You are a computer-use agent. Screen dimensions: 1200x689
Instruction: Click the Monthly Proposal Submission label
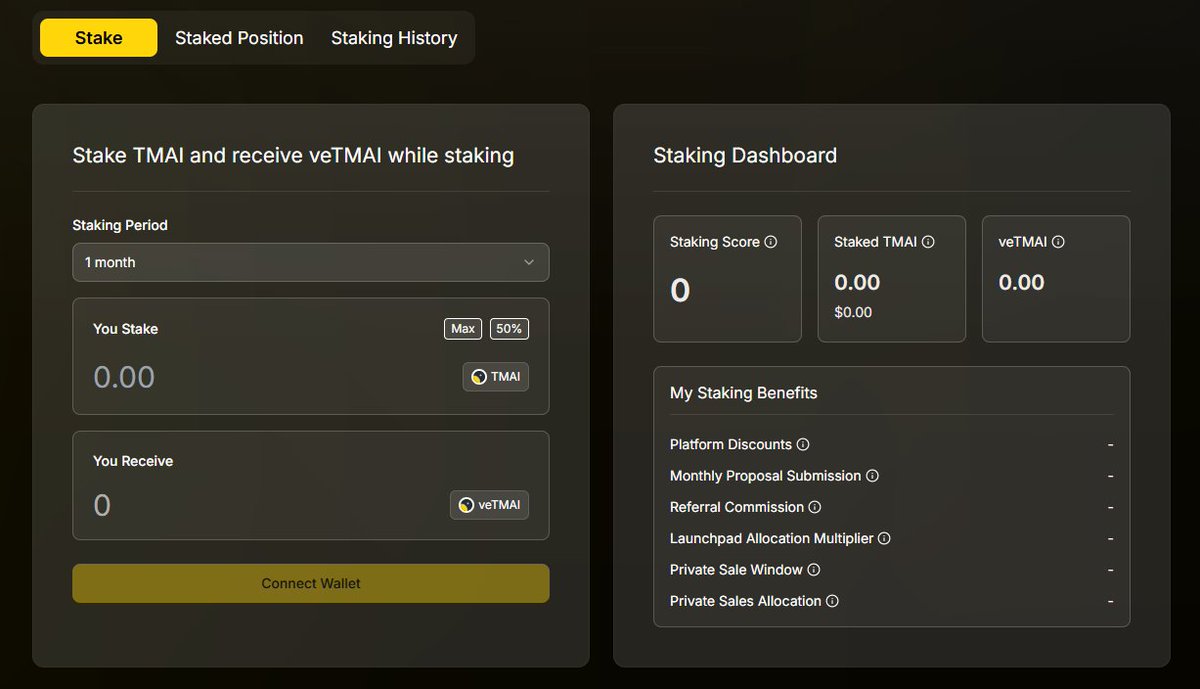pos(765,476)
